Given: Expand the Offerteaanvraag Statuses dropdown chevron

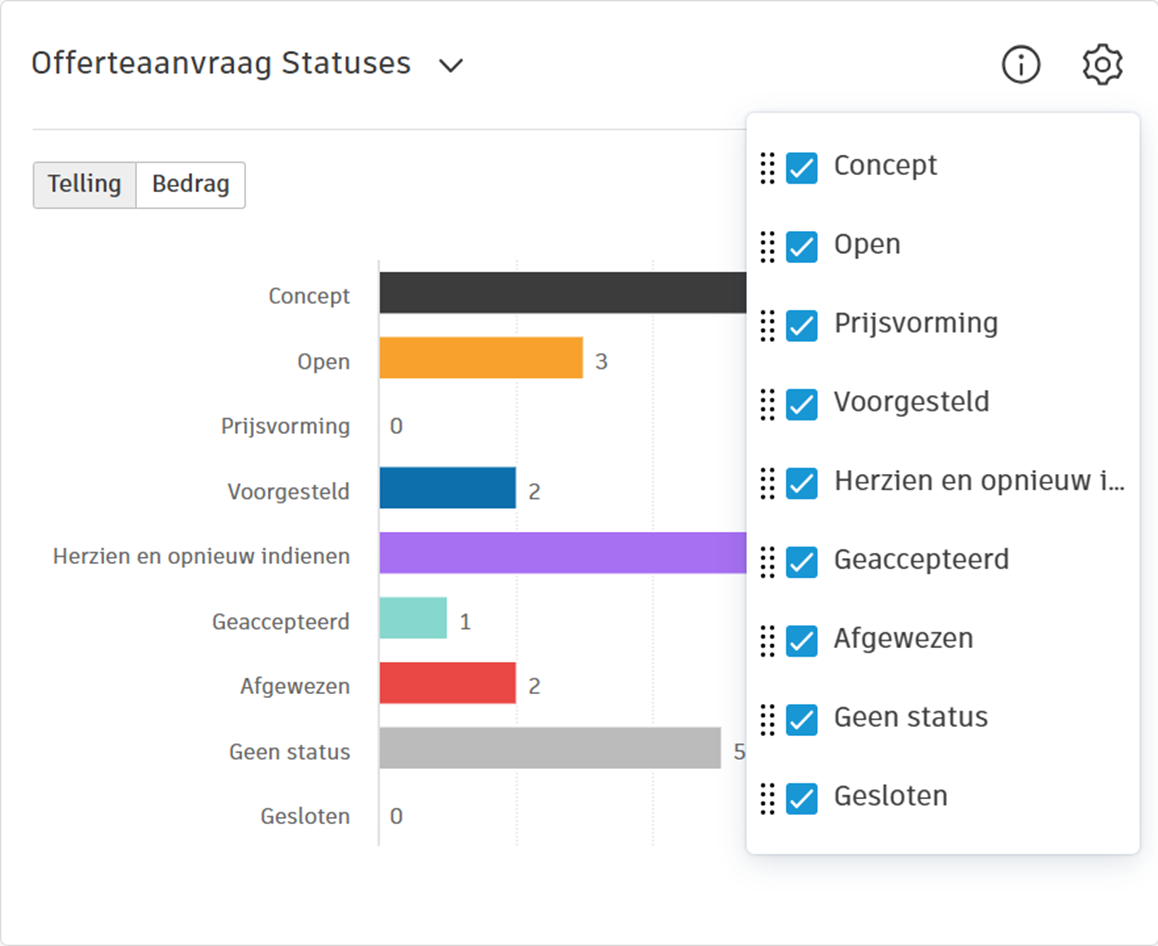Looking at the screenshot, I should point(452,66).
